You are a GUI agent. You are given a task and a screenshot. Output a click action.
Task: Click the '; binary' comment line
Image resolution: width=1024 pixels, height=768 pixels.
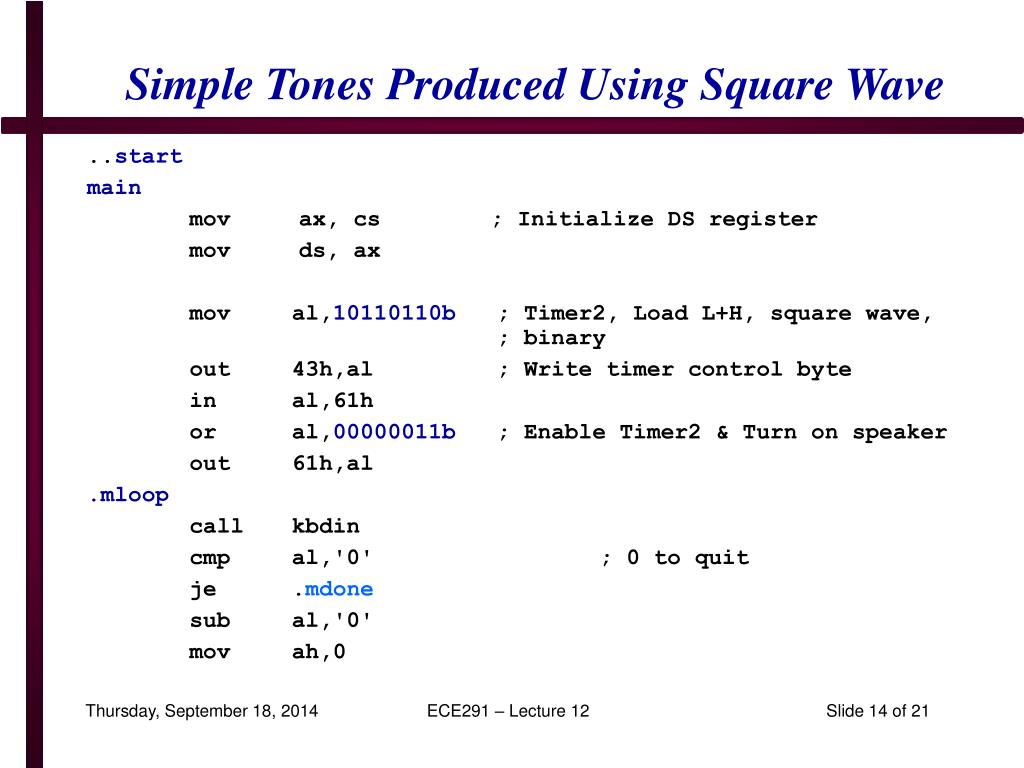552,338
